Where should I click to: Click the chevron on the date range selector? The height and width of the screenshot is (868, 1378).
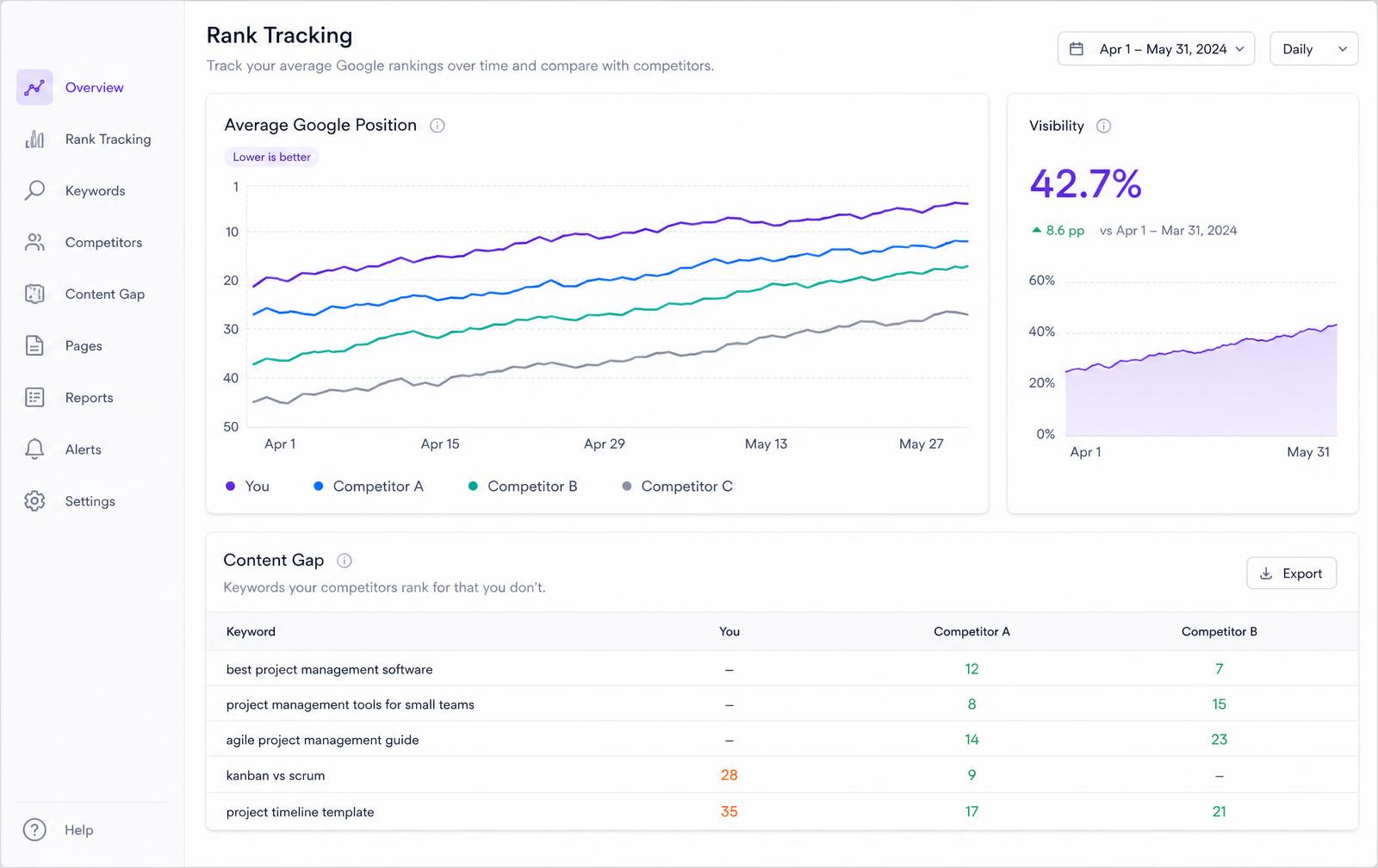(1239, 49)
